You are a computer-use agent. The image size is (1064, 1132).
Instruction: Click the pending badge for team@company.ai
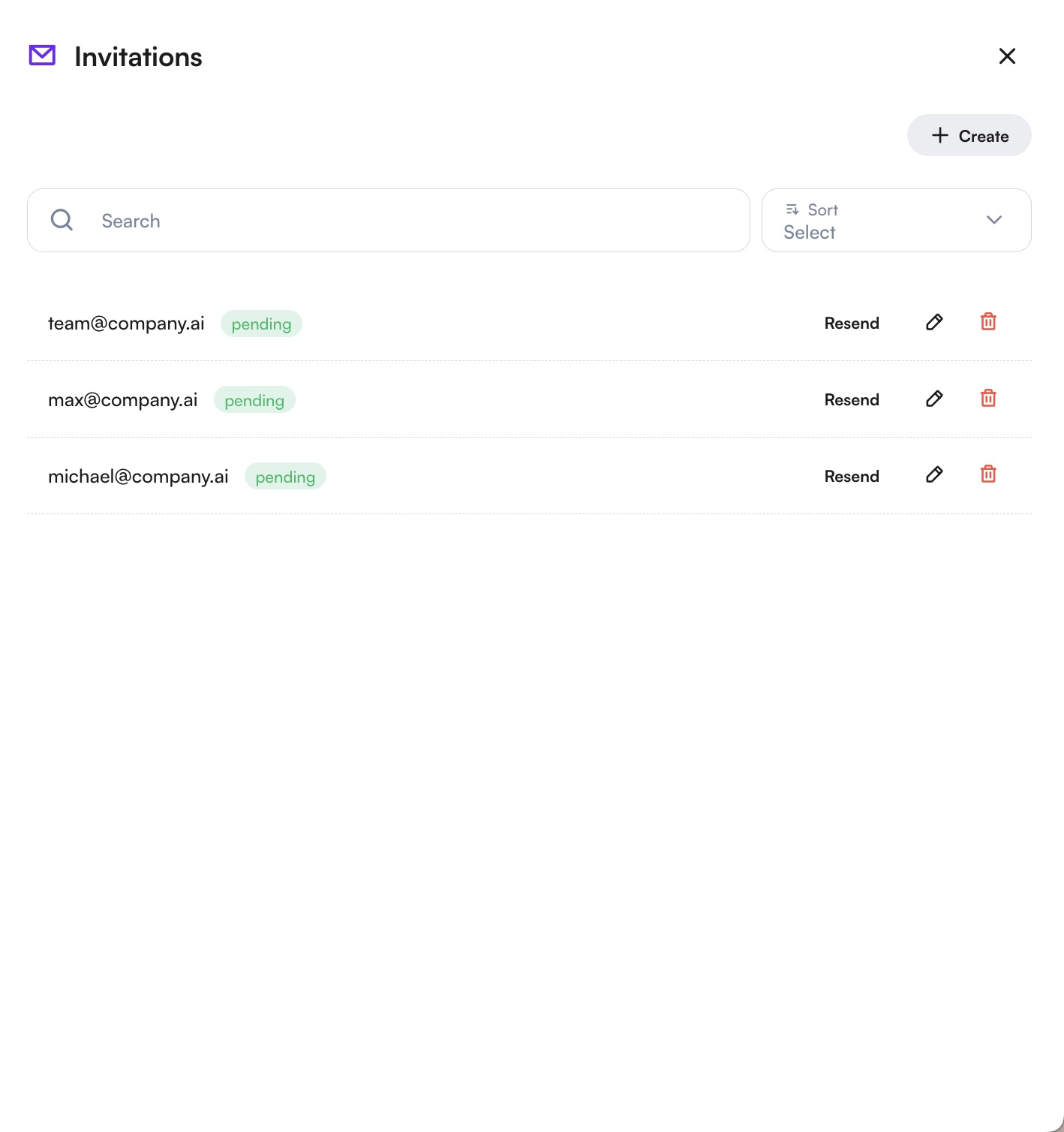click(x=261, y=324)
